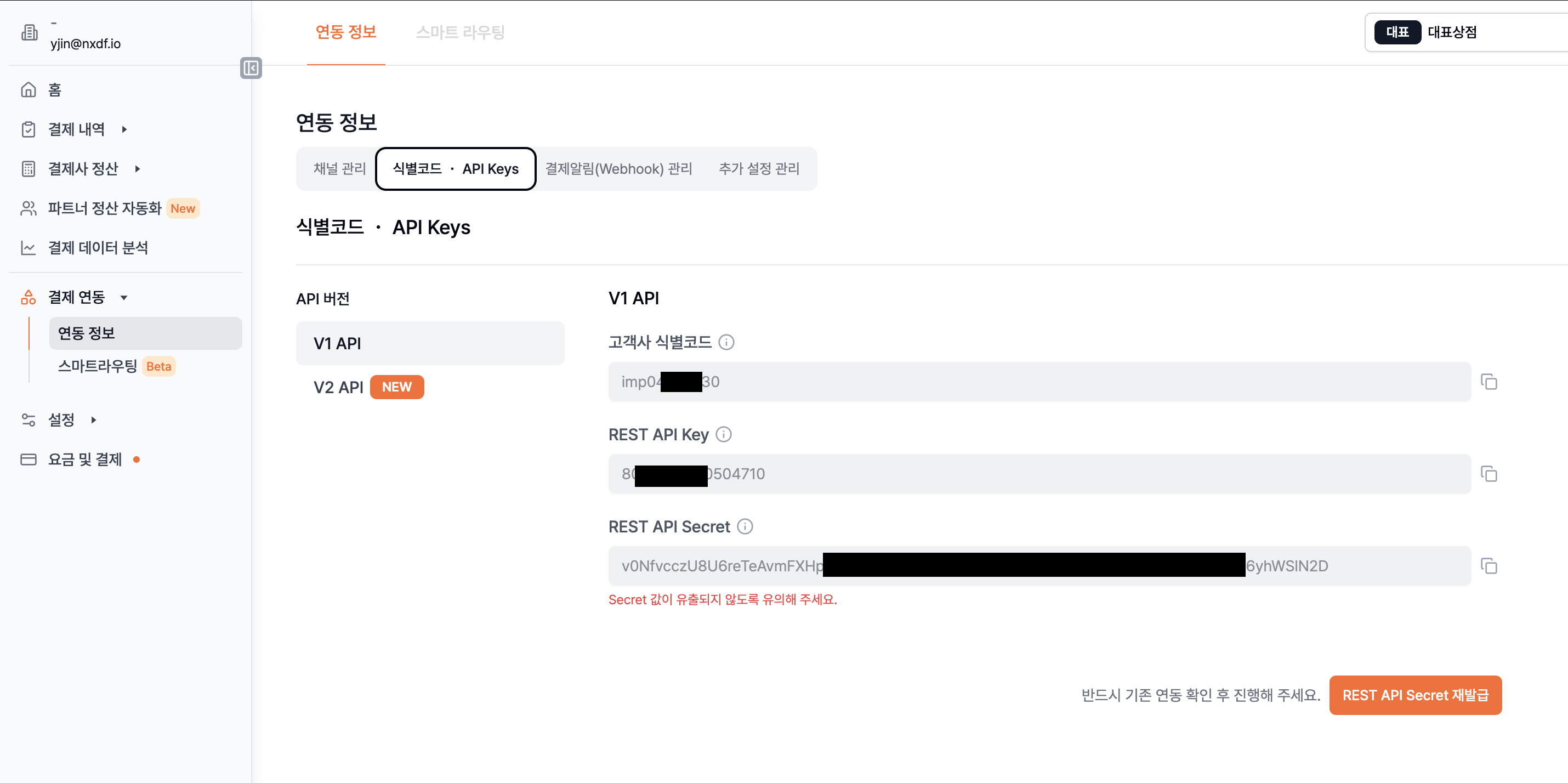Select the 채널 관리 tab
Viewport: 1568px width, 783px height.
339,169
